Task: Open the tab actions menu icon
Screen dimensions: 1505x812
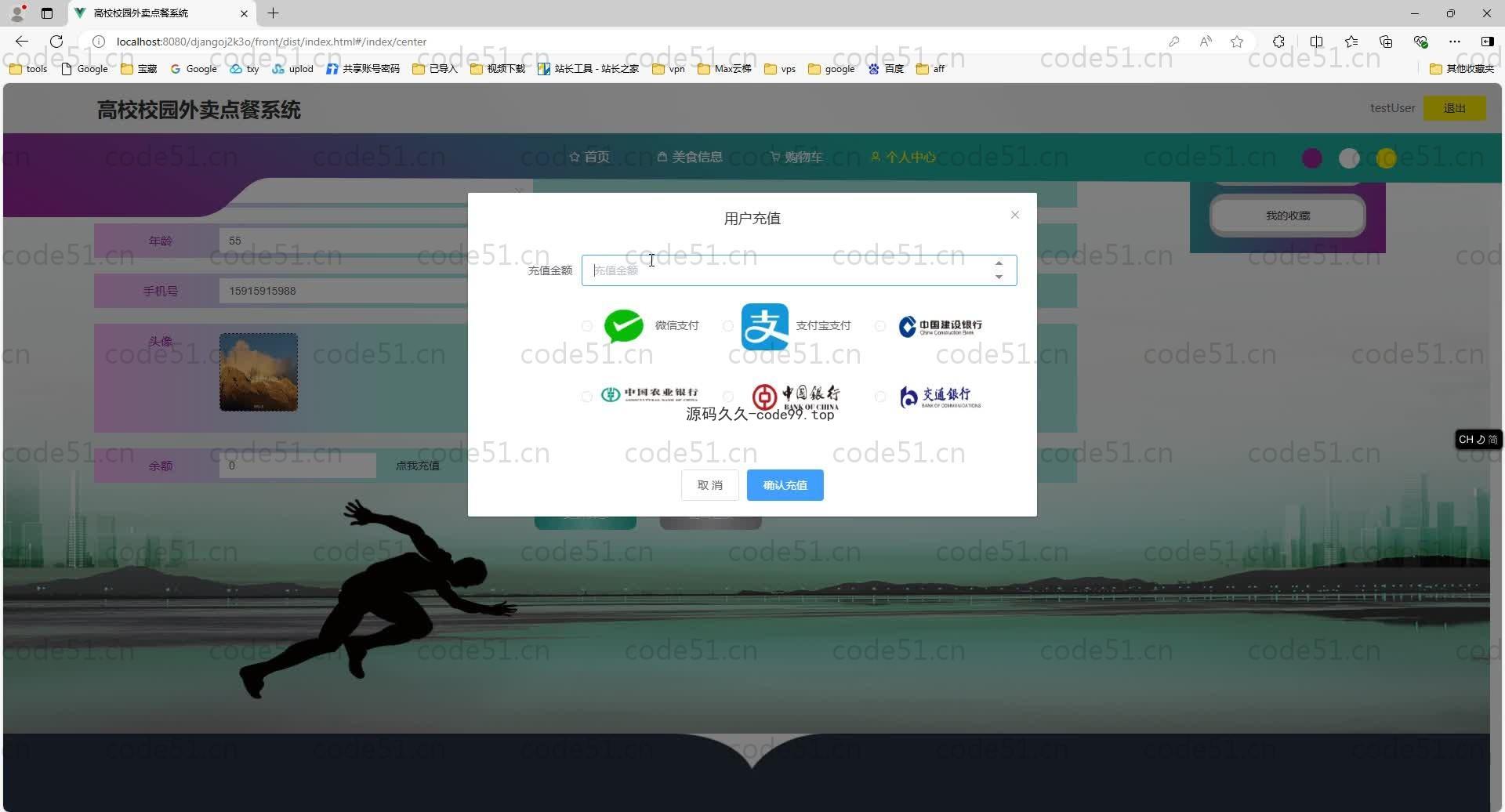Action: tap(47, 13)
